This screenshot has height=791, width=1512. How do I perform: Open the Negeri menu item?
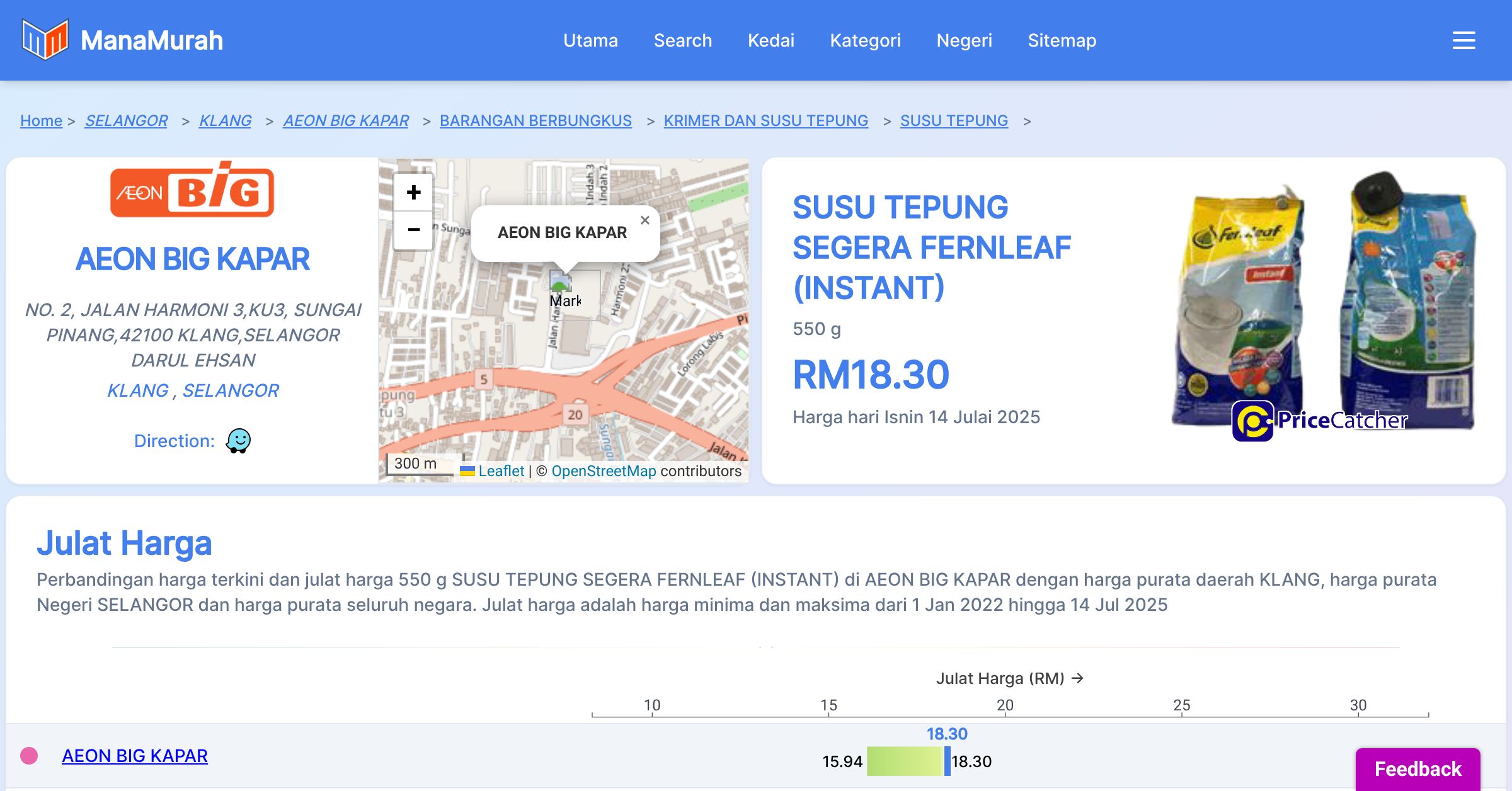[x=964, y=40]
